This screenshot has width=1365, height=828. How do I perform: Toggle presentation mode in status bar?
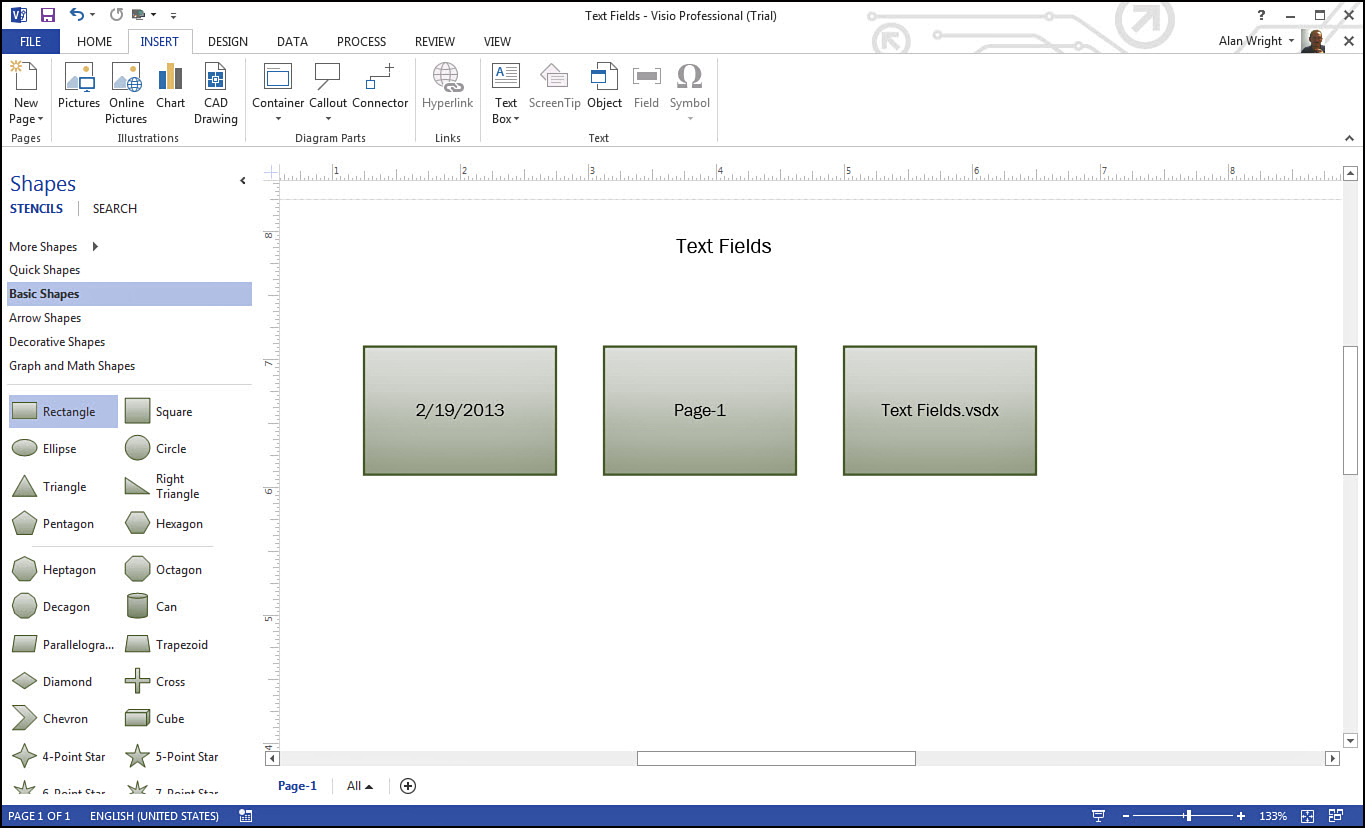tap(1099, 816)
